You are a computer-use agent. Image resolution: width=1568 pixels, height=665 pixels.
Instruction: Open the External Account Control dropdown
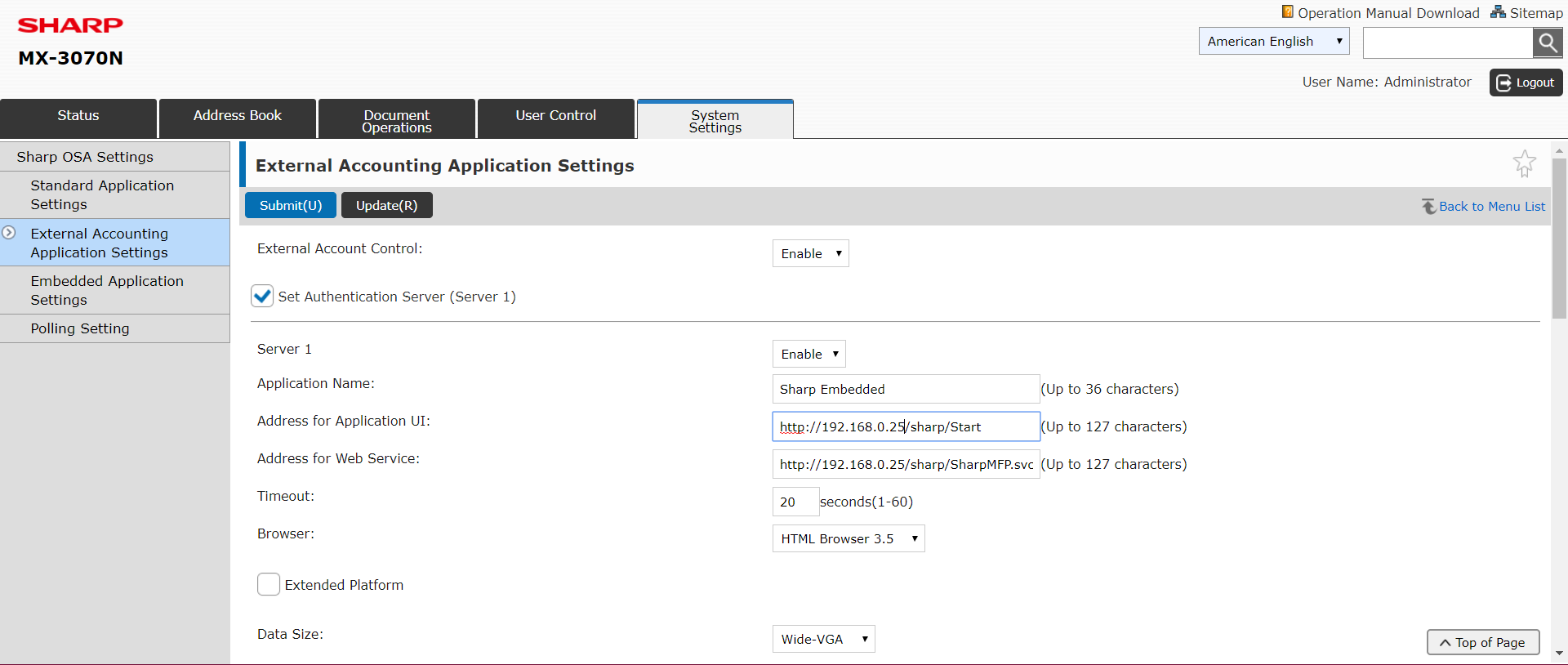[x=810, y=253]
